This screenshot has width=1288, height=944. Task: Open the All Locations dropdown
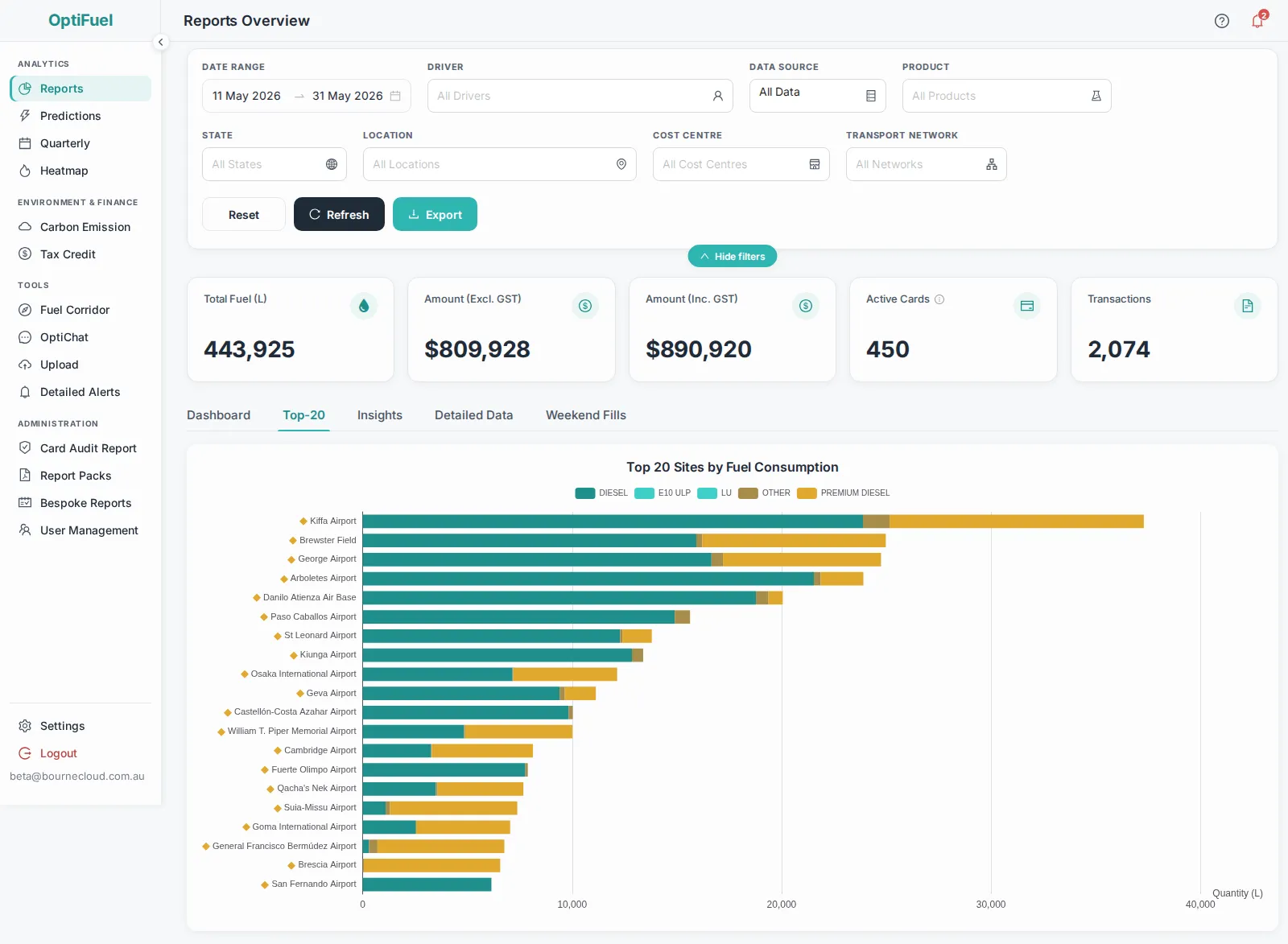pyautogui.click(x=500, y=164)
